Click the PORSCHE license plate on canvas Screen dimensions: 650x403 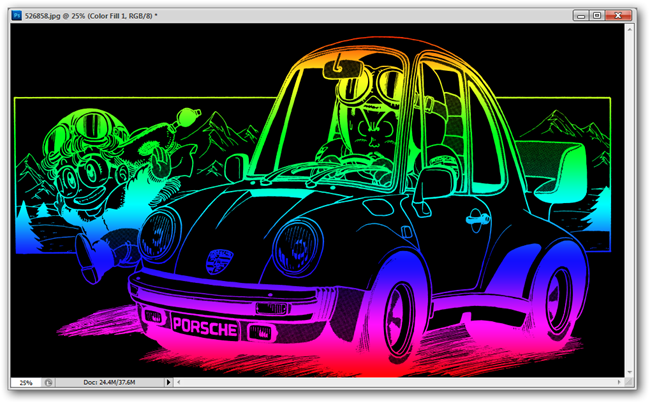[x=205, y=328]
